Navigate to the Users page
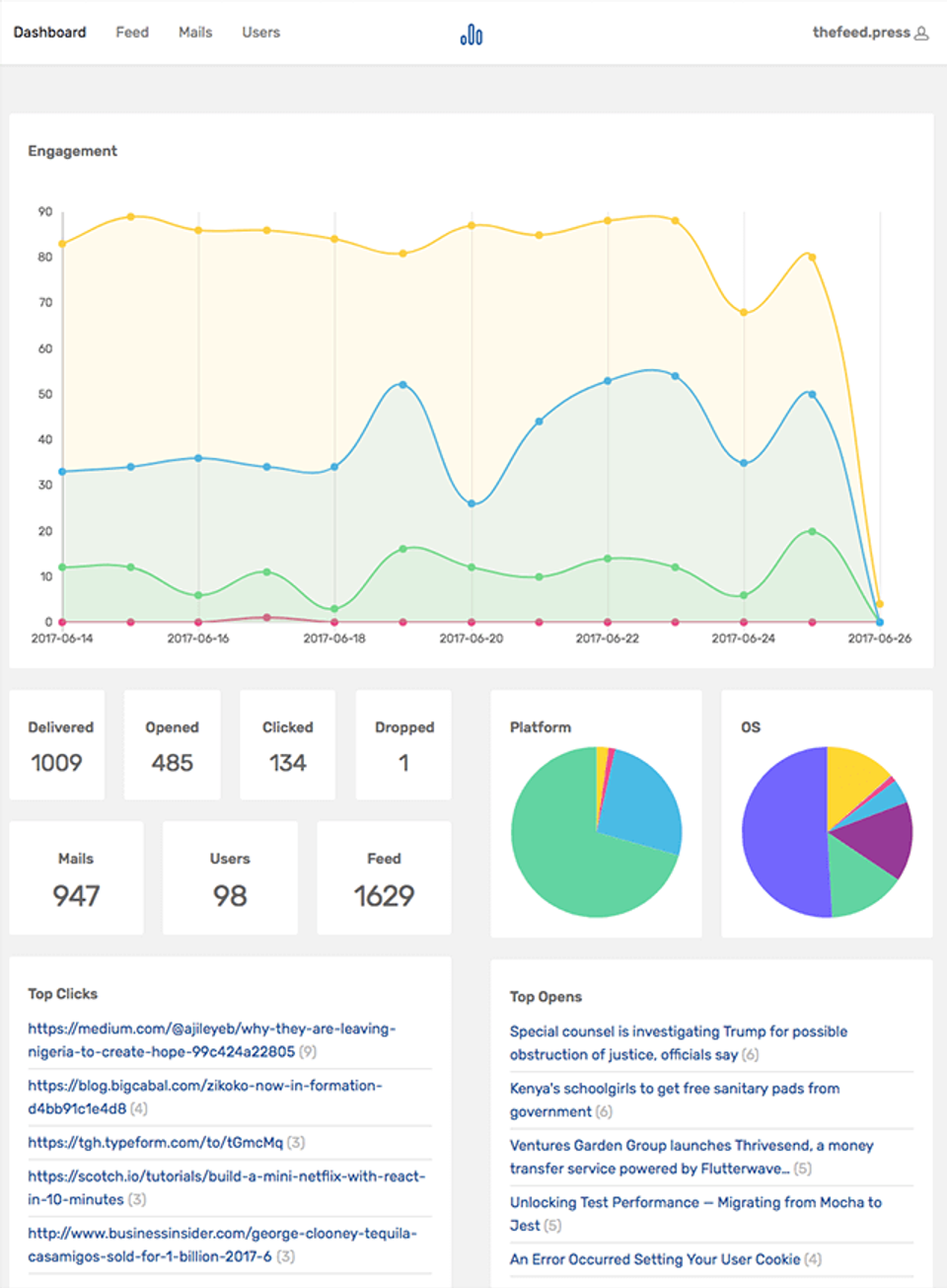The image size is (947, 1288). [260, 33]
